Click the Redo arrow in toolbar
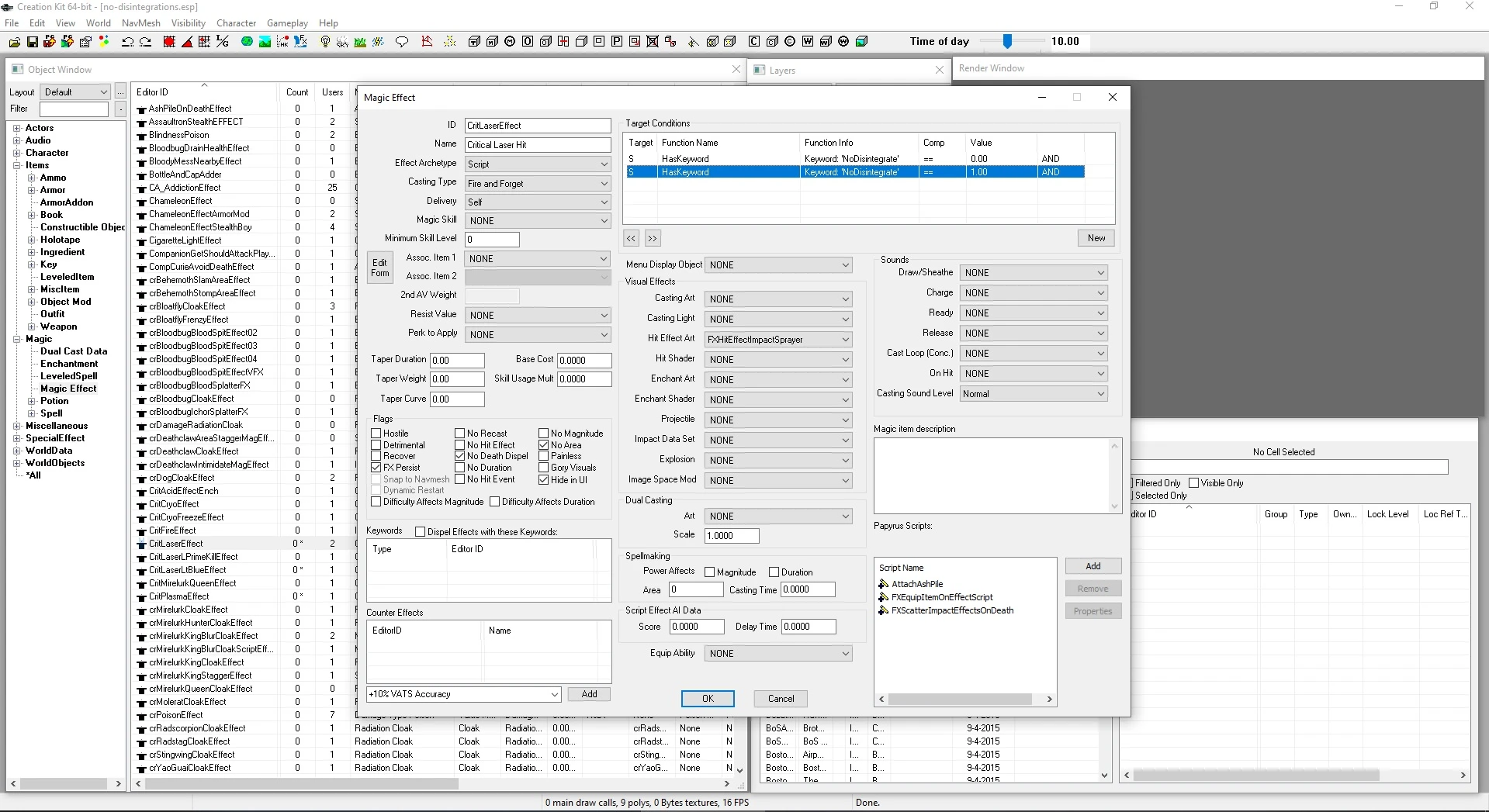Screen dimensions: 1489x812 pyautogui.click(x=145, y=42)
